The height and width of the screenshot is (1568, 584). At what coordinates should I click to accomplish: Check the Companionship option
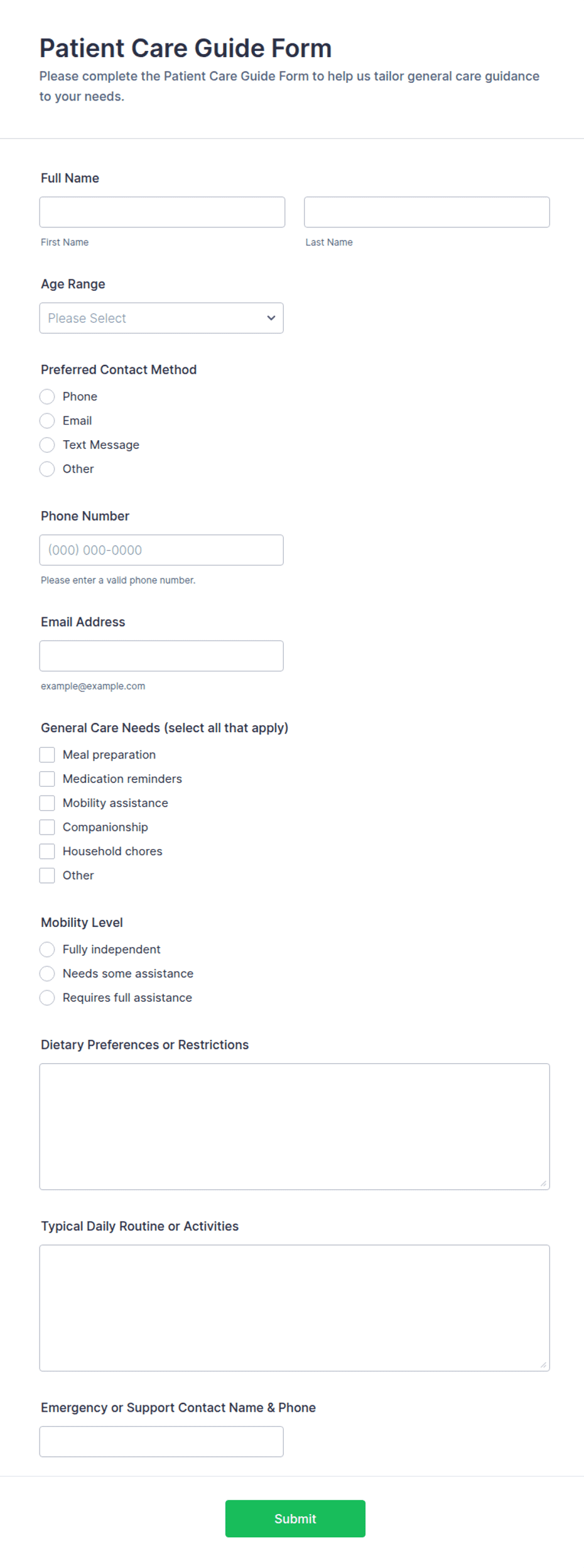tap(47, 827)
